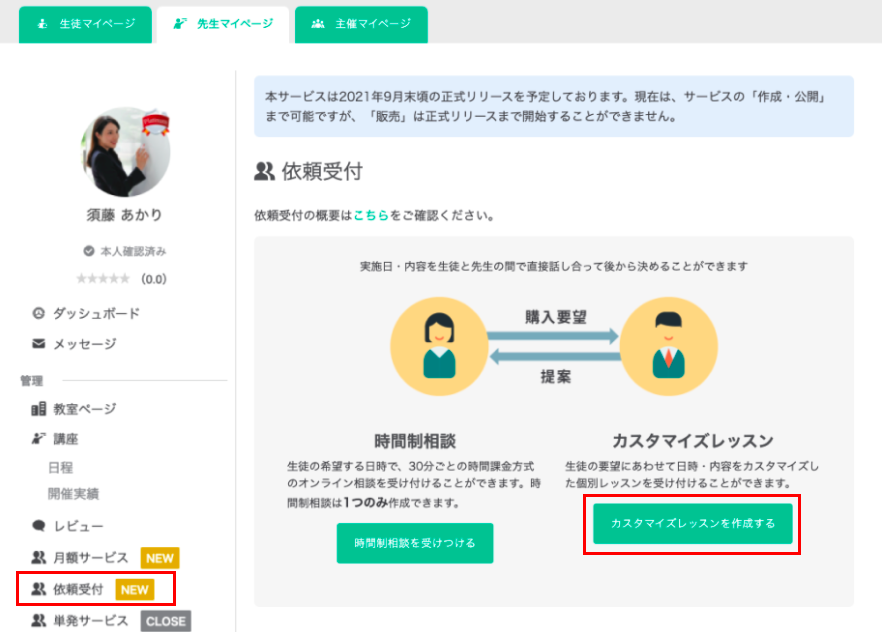
Task: Click the NEW badge beside 依頼受付
Action: pyautogui.click(x=134, y=590)
